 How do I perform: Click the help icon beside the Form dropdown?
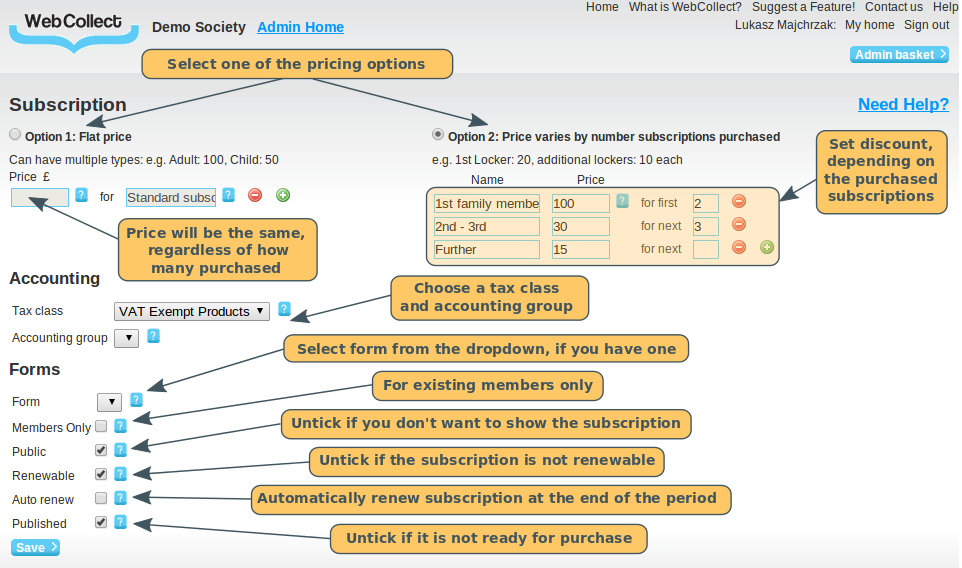coord(136,400)
